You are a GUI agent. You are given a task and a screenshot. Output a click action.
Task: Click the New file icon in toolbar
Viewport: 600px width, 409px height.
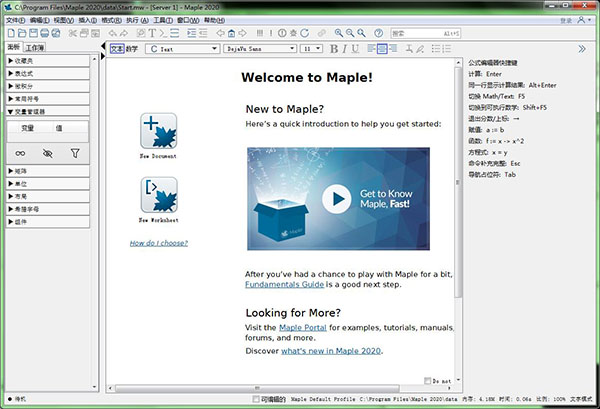(11, 33)
